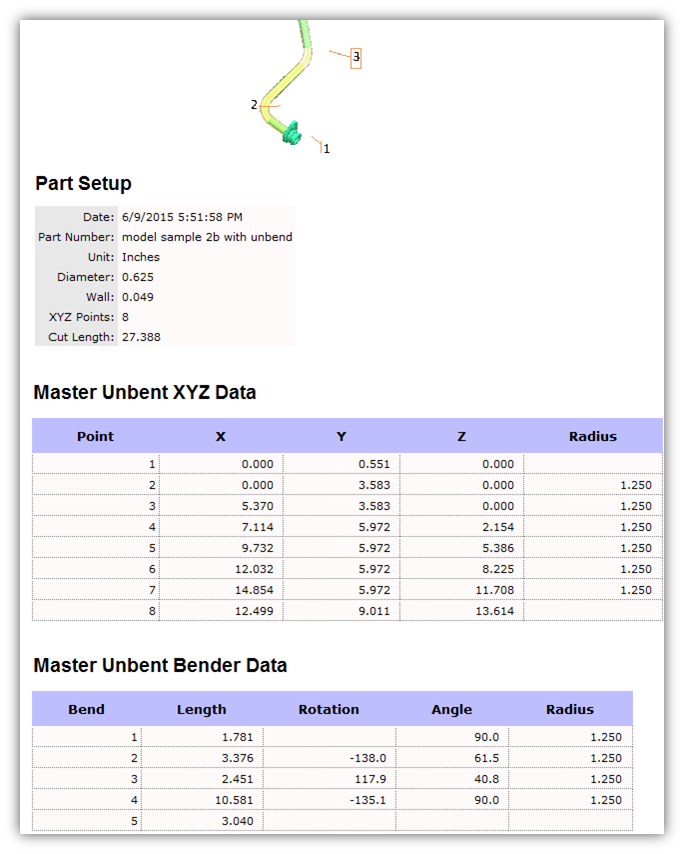
Task: Click label 1 near the tube end
Action: [326, 148]
